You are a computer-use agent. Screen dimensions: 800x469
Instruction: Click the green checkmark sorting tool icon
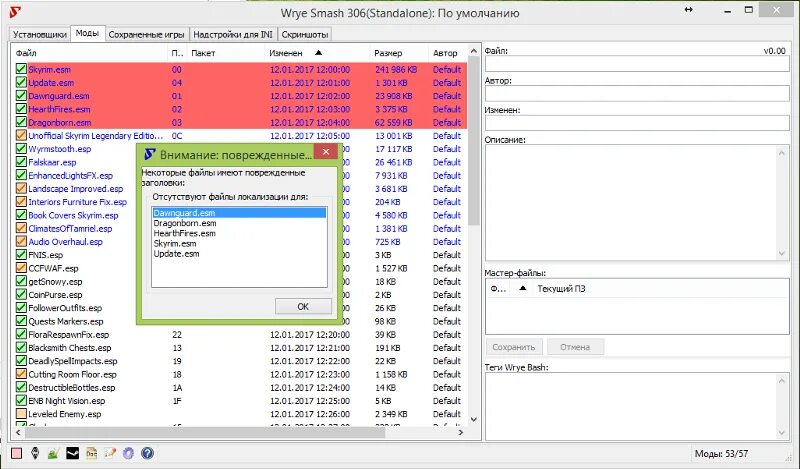coord(54,453)
